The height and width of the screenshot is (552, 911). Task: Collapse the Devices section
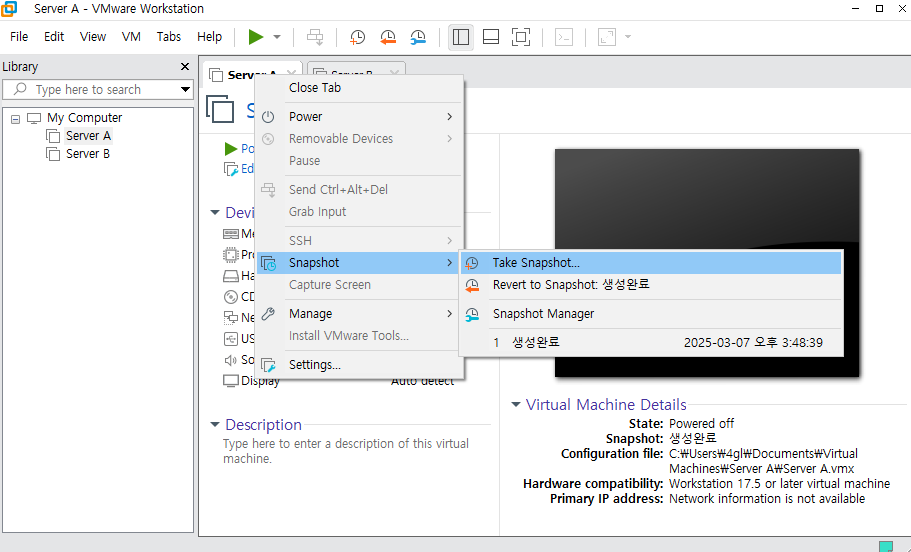coord(215,213)
